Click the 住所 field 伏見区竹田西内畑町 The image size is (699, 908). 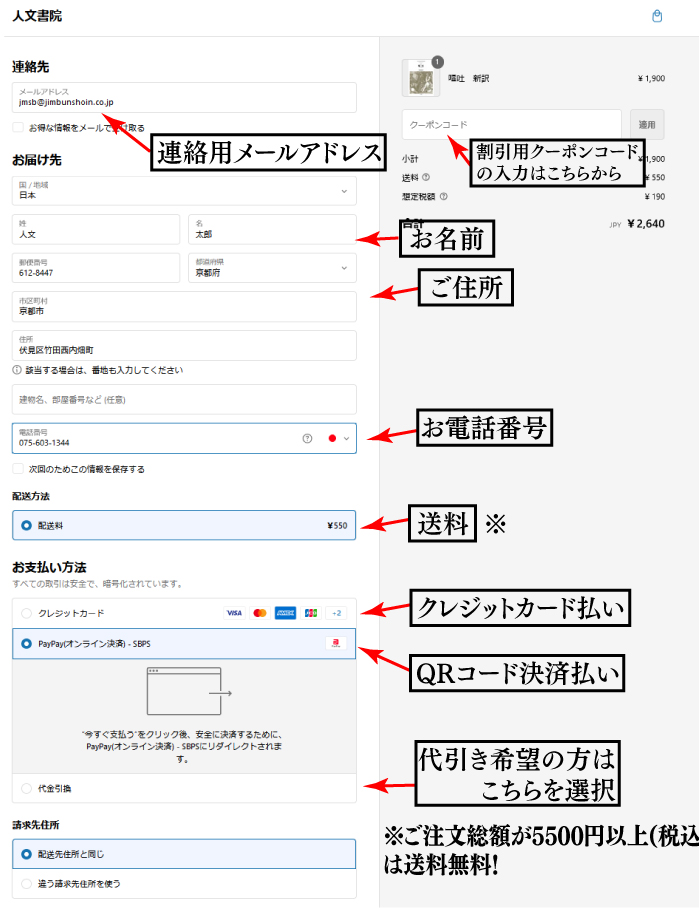tap(184, 345)
